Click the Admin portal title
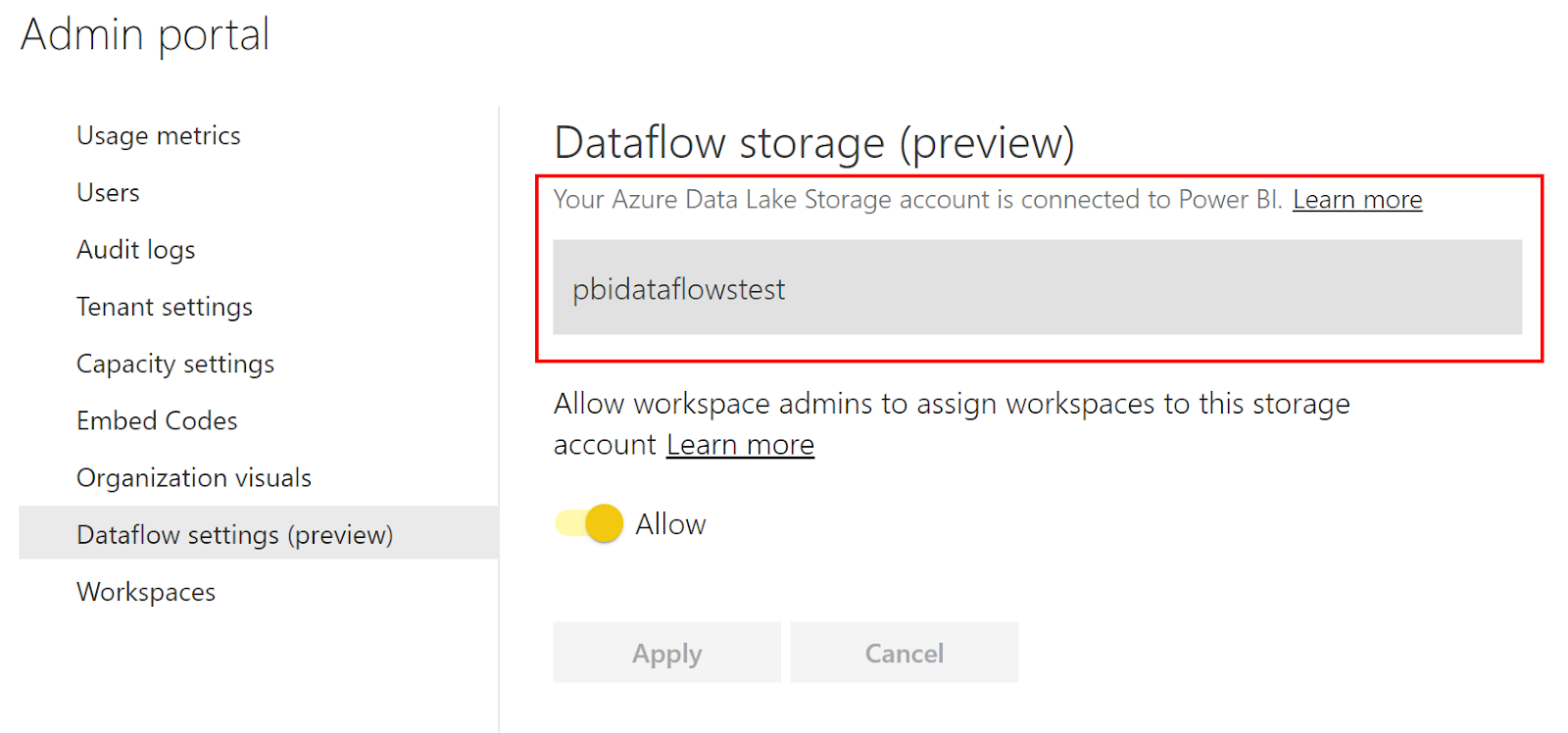This screenshot has width=1568, height=733. click(x=145, y=34)
